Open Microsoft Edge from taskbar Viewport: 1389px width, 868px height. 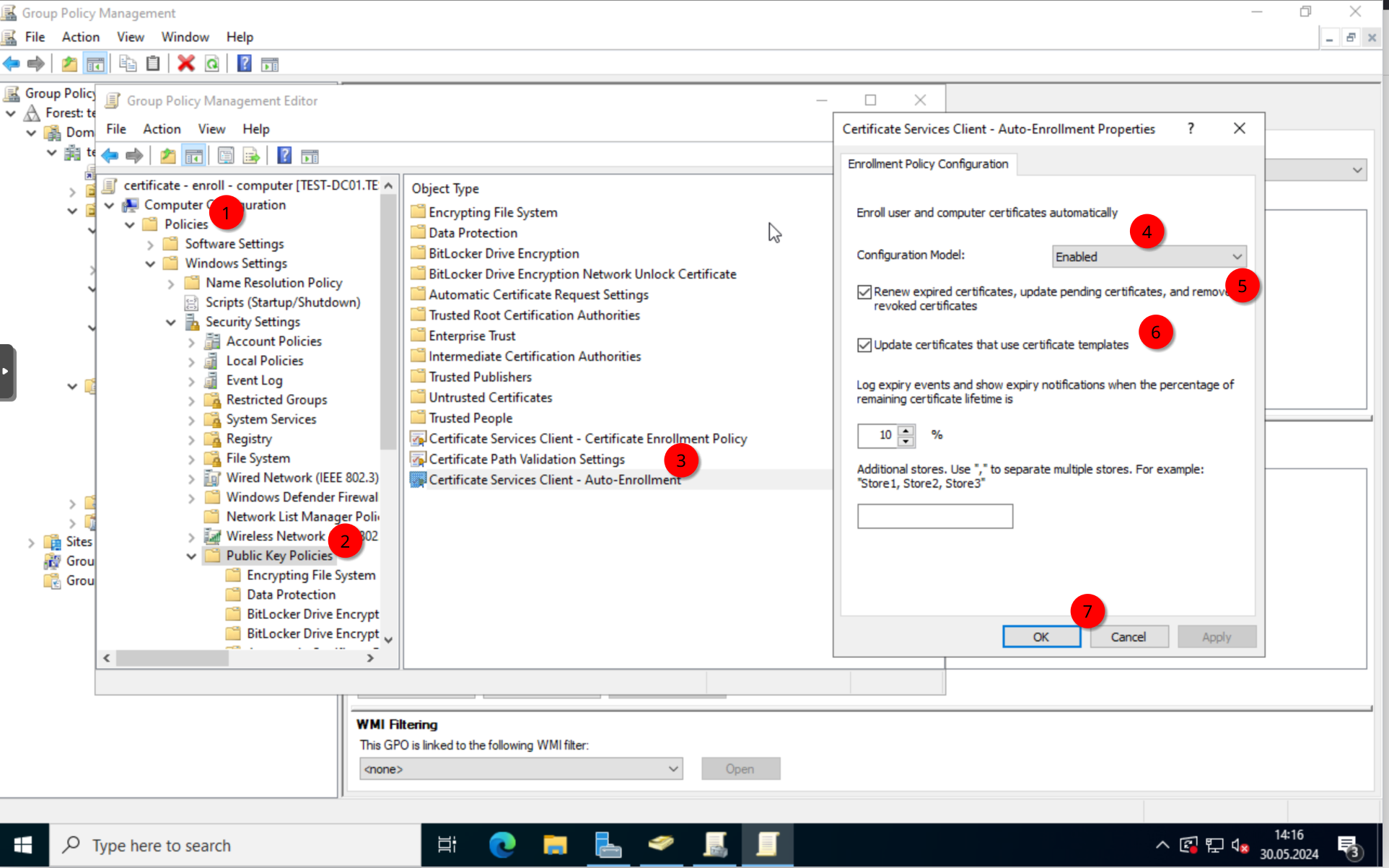point(502,845)
